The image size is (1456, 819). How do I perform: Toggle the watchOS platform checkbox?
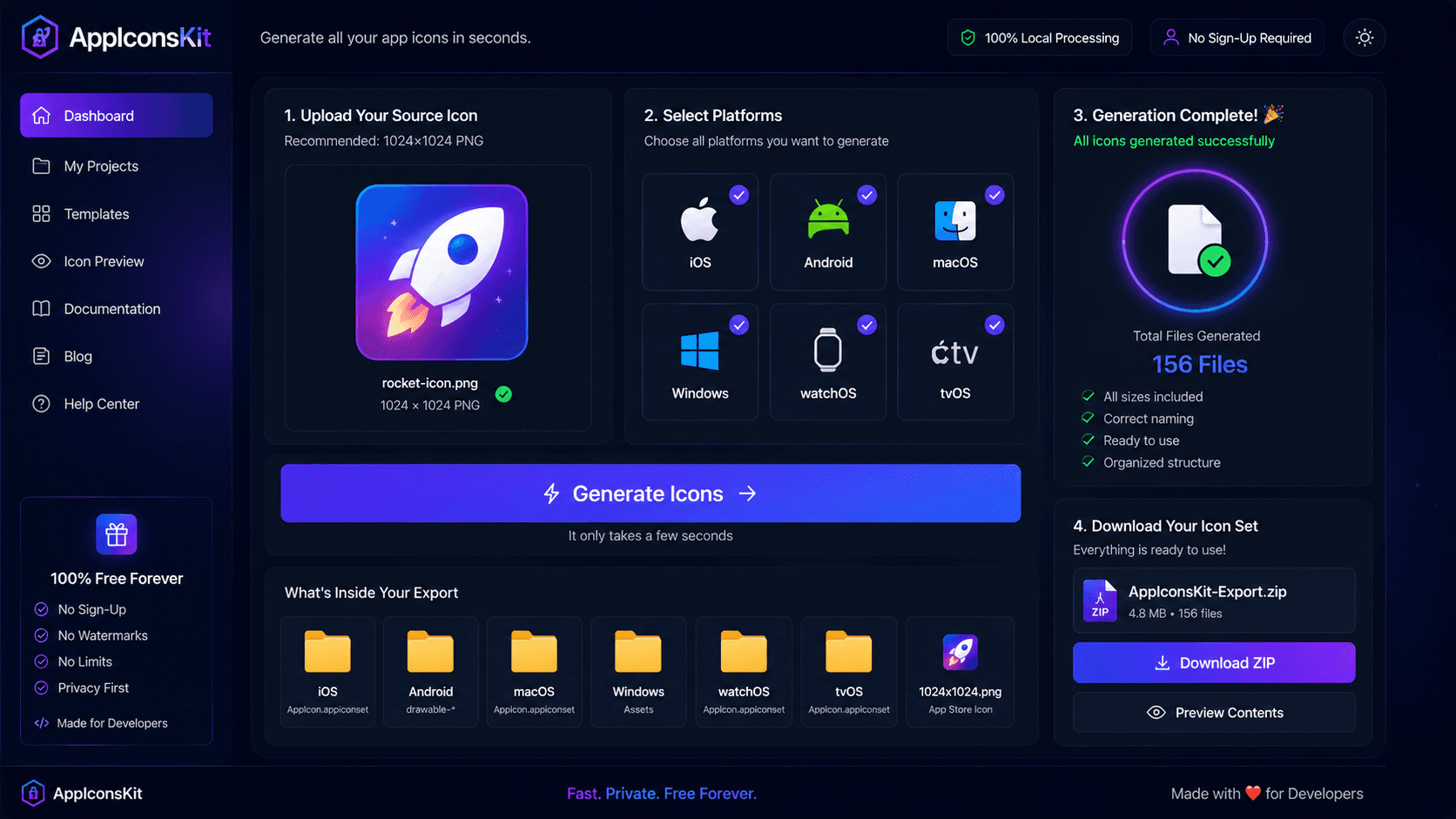click(866, 325)
